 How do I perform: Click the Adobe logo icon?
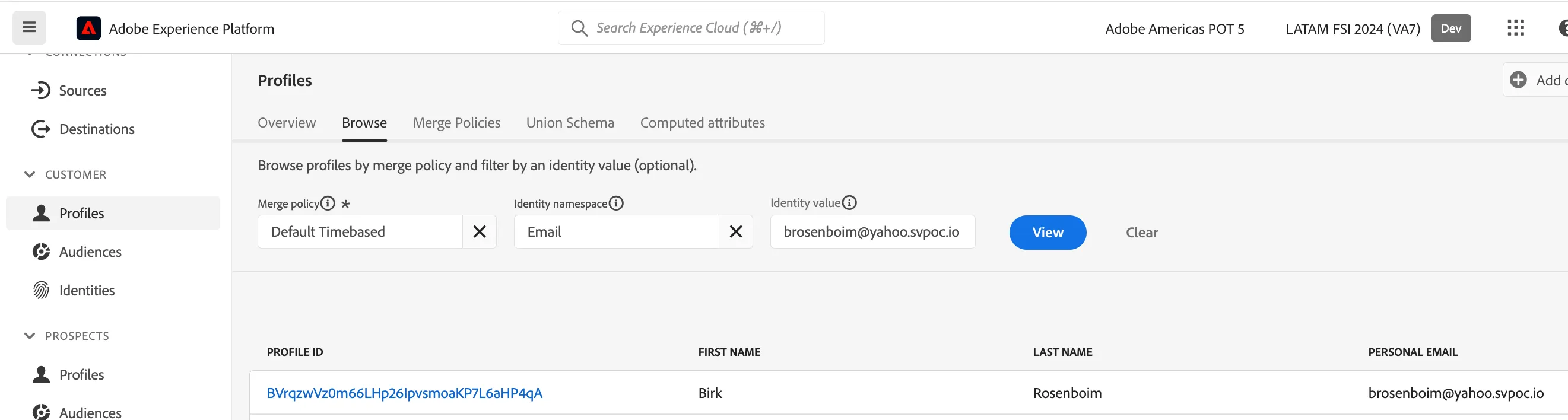pos(89,28)
